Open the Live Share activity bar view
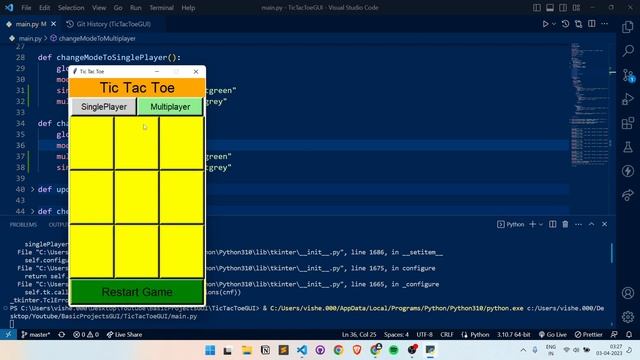 [x=628, y=195]
